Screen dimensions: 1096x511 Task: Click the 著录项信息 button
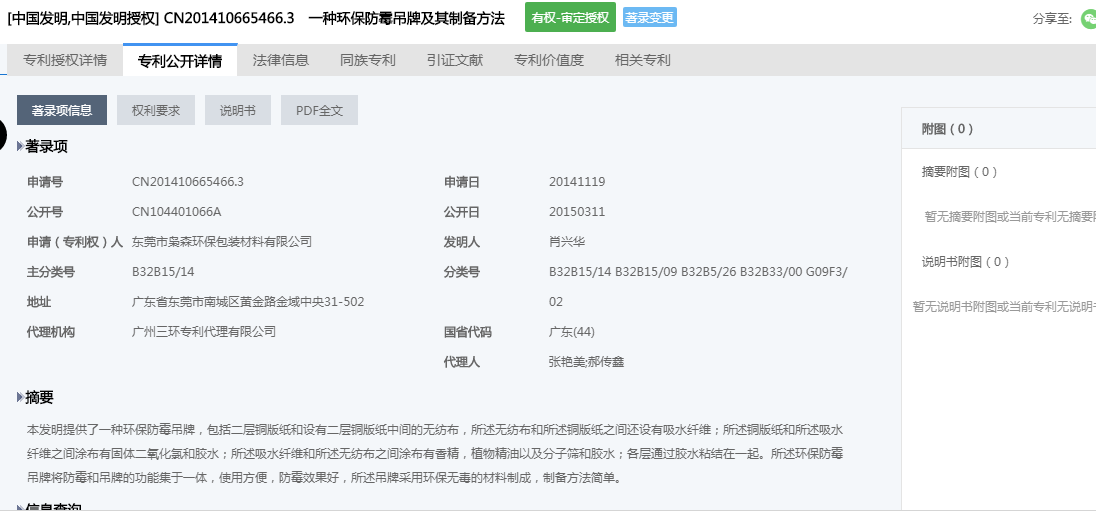coord(62,111)
